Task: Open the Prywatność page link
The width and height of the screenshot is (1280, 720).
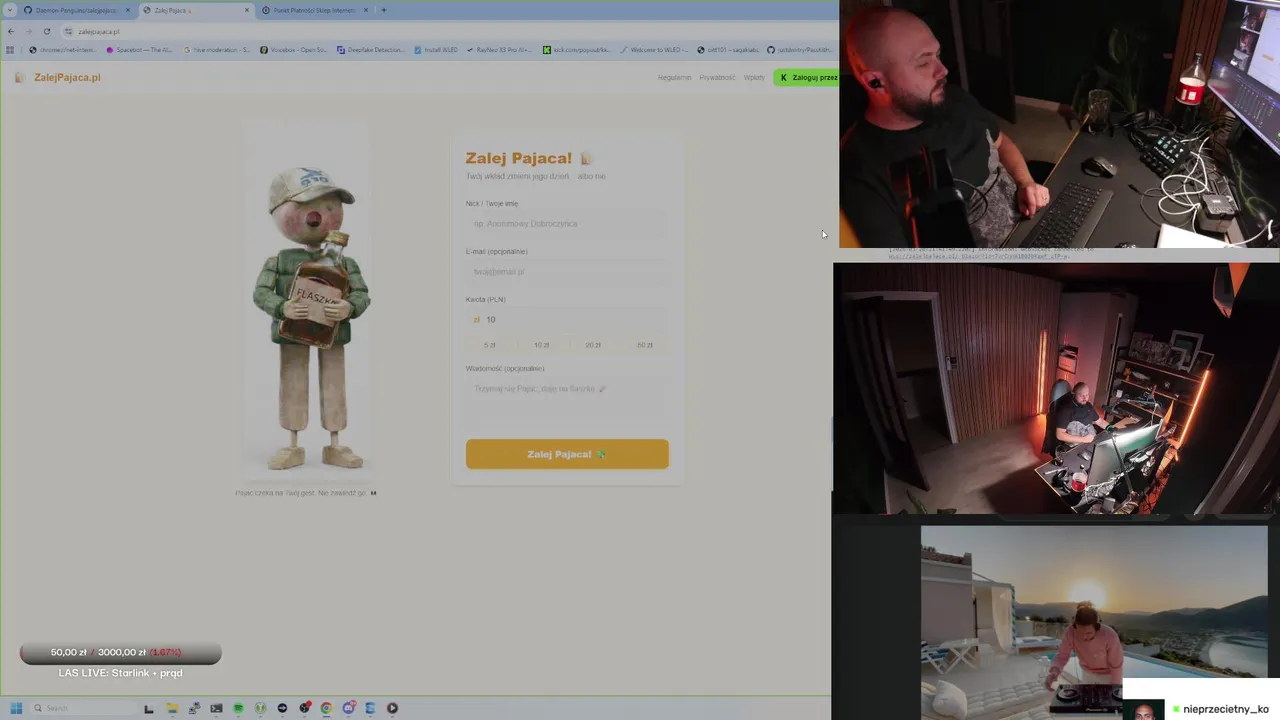Action: pyautogui.click(x=717, y=77)
